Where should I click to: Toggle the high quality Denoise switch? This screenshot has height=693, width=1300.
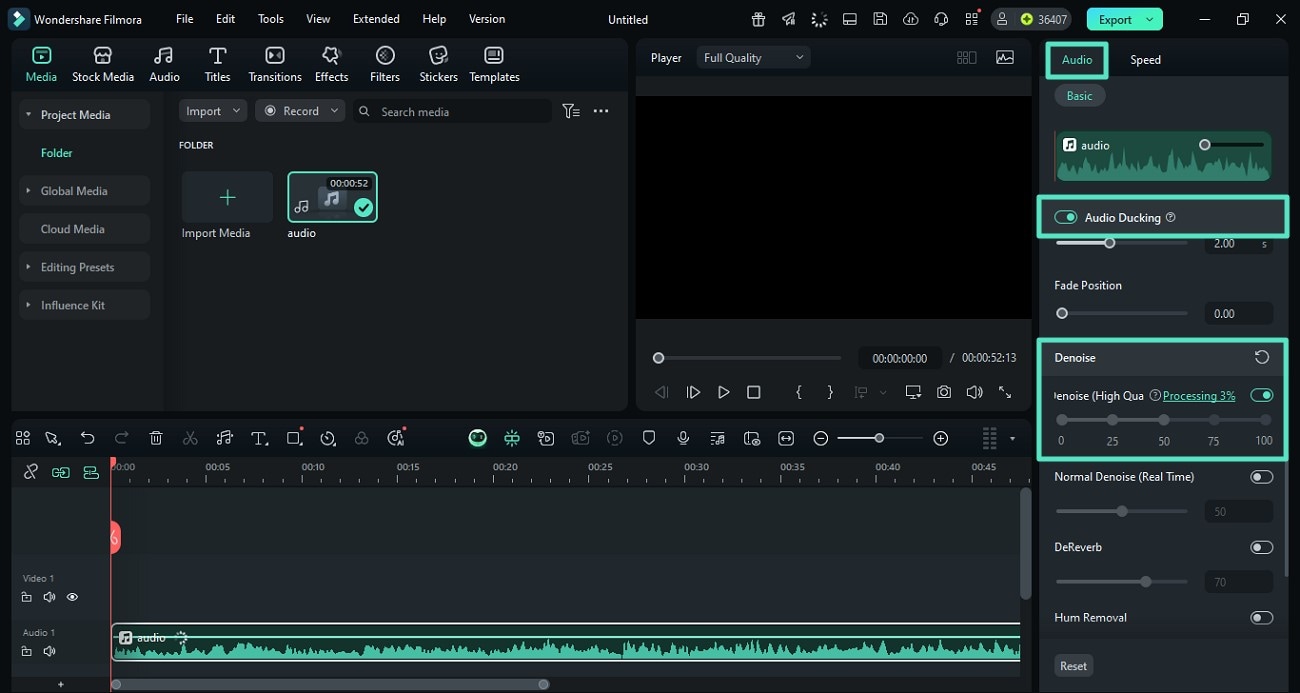[x=1262, y=395]
